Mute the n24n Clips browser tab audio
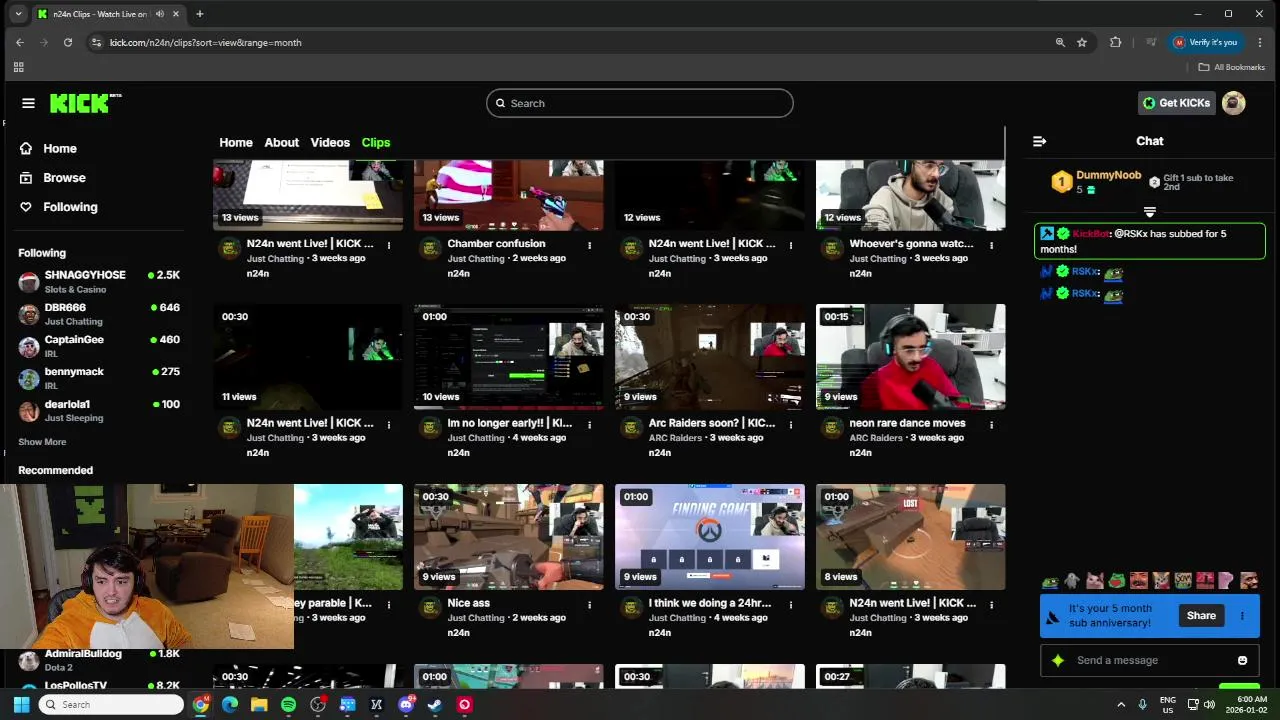The width and height of the screenshot is (1280, 720). pos(160,14)
